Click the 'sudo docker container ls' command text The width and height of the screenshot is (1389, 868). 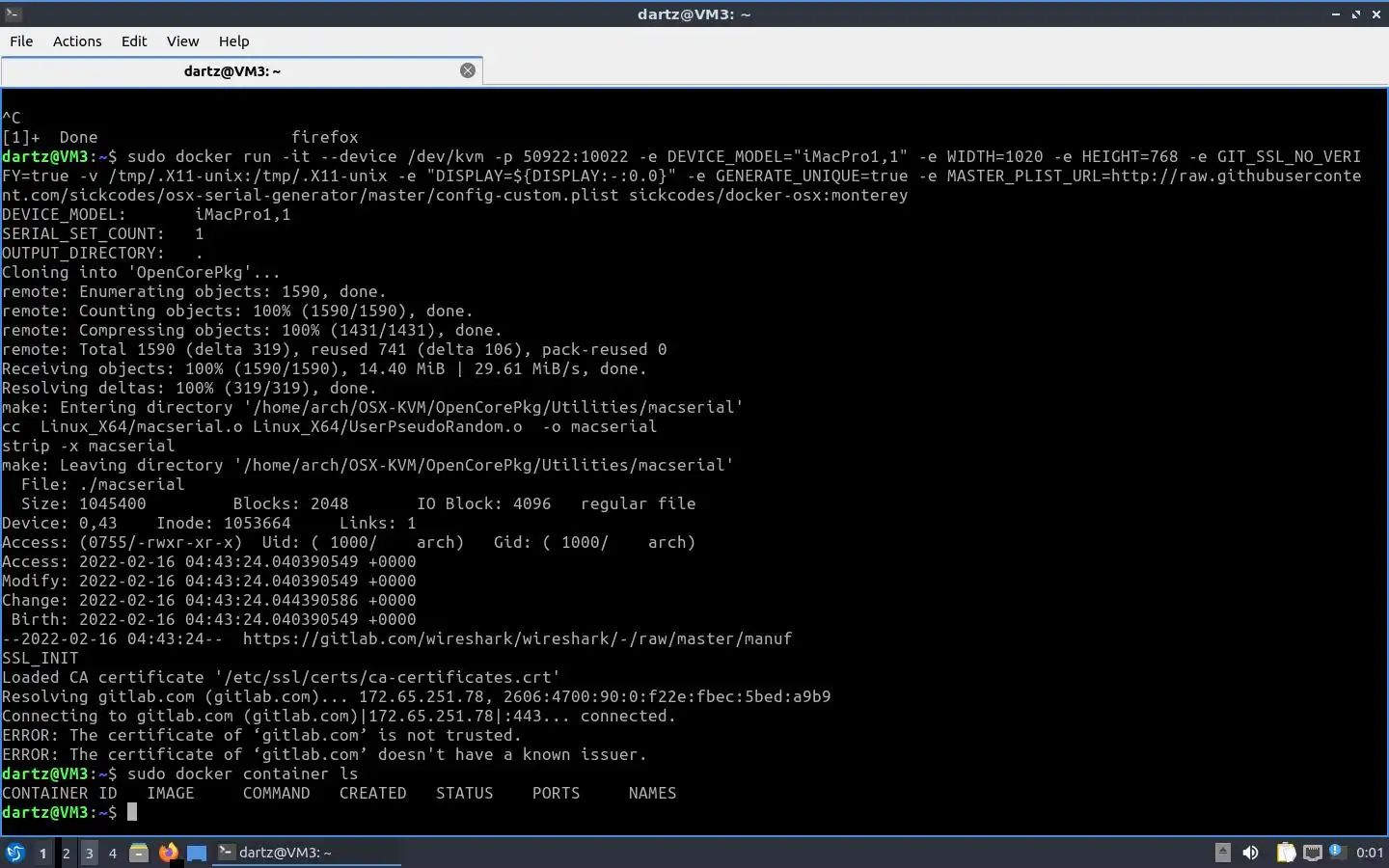coord(242,773)
